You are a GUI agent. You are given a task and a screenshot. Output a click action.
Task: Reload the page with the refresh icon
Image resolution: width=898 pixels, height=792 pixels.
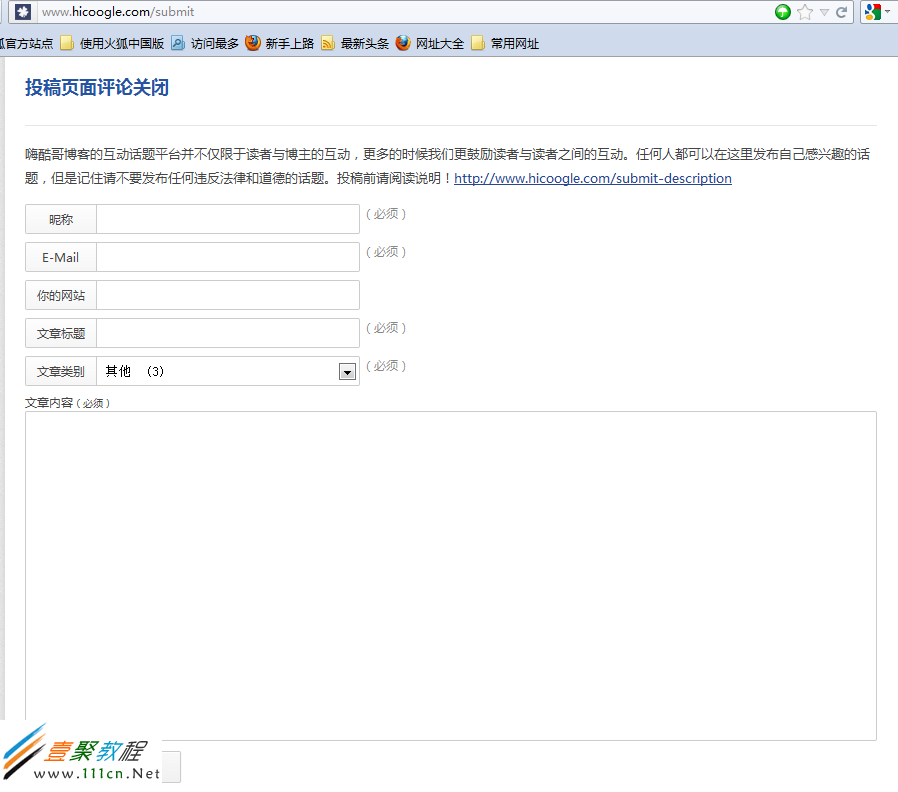pyautogui.click(x=842, y=12)
